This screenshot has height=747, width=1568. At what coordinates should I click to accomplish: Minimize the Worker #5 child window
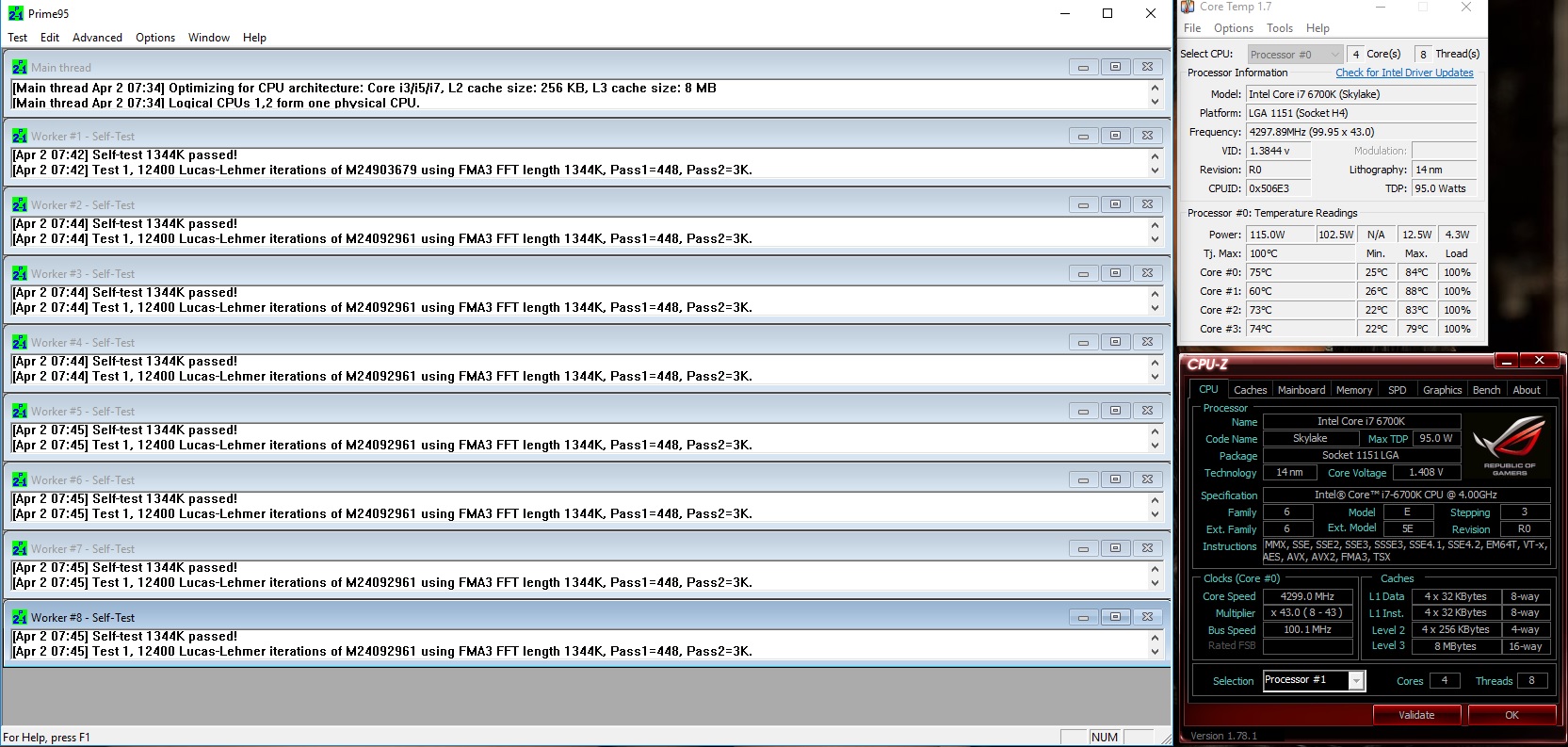pyautogui.click(x=1083, y=411)
